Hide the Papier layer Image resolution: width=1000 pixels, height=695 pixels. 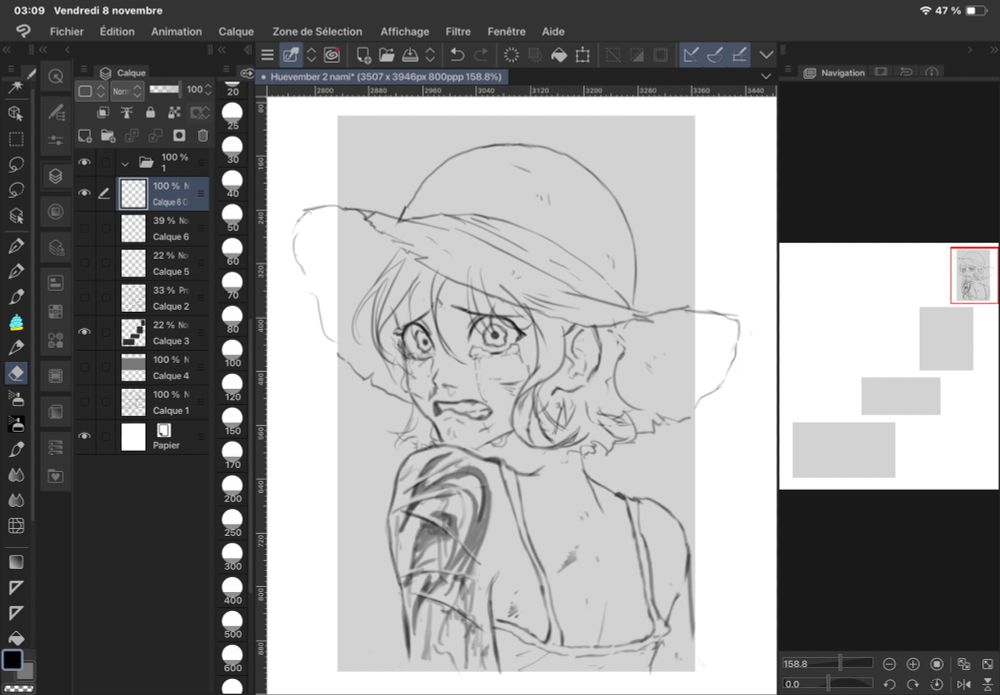pyautogui.click(x=84, y=436)
